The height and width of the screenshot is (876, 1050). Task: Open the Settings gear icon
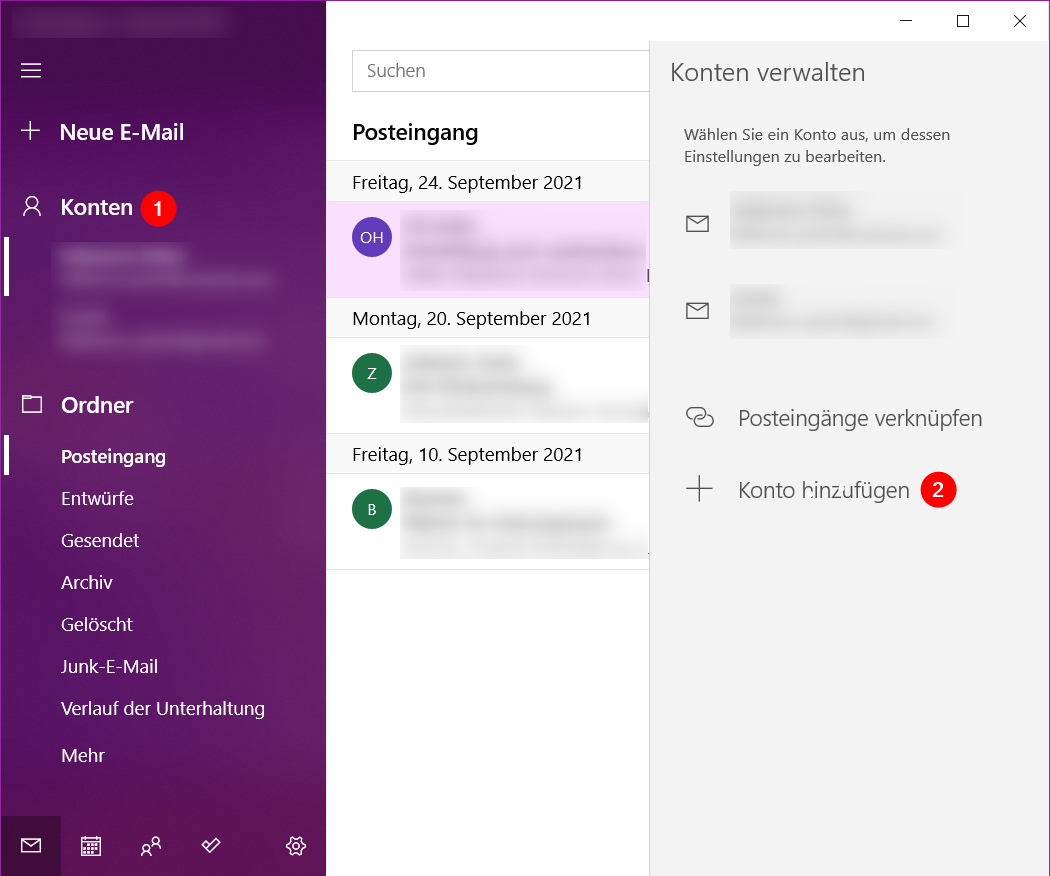(296, 846)
